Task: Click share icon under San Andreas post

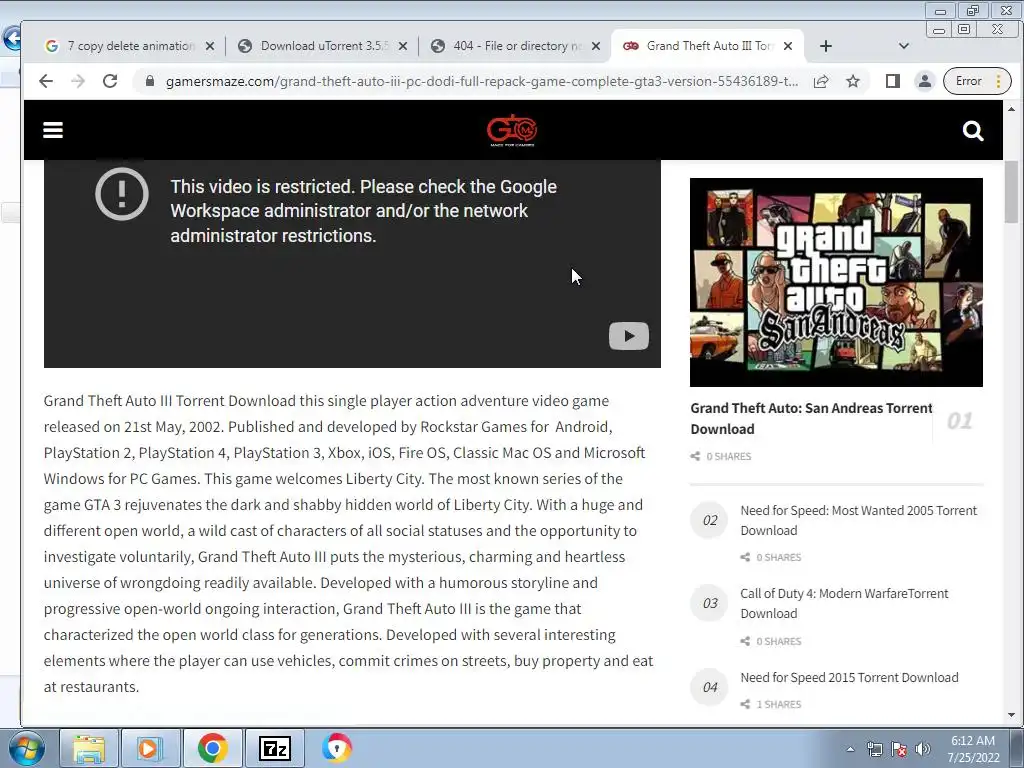Action: pyautogui.click(x=696, y=456)
